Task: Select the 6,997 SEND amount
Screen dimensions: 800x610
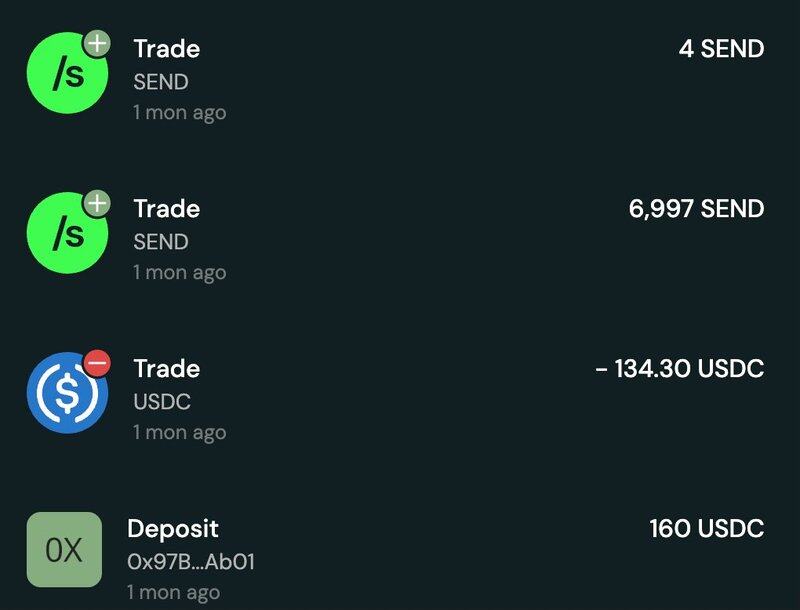Action: coord(696,208)
